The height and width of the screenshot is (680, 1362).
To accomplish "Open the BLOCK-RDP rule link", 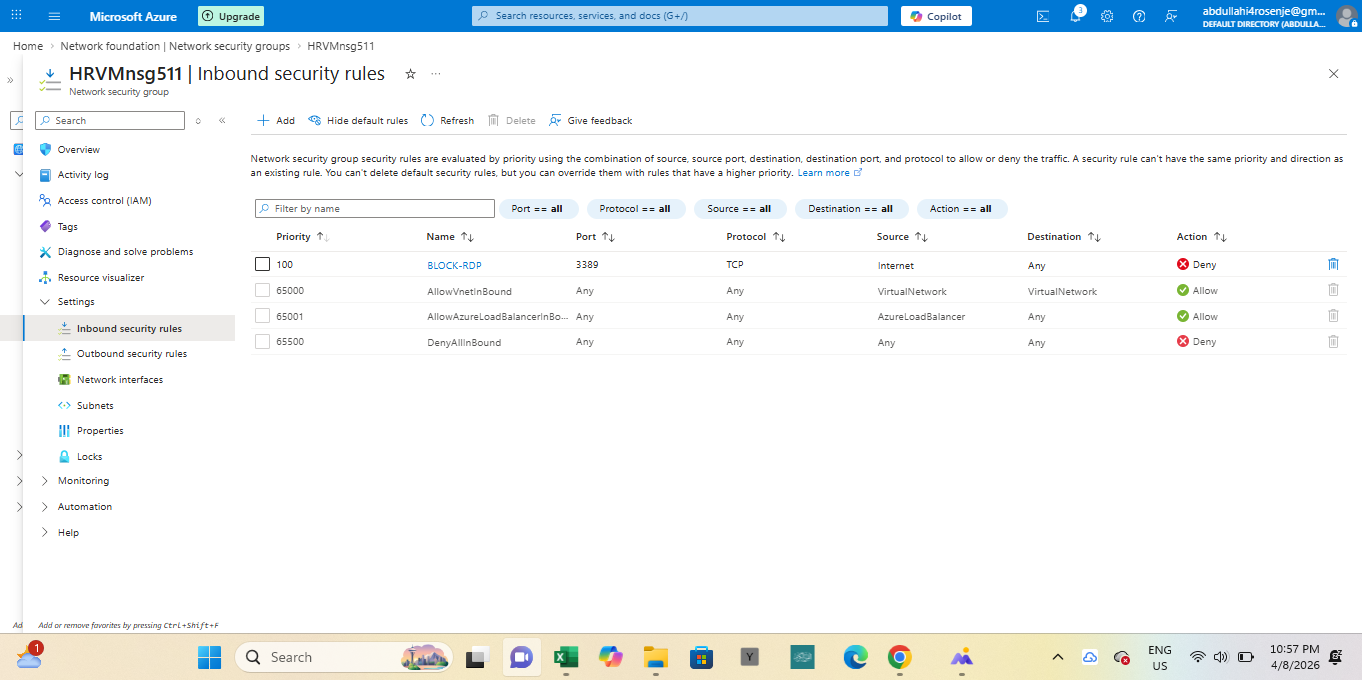I will point(454,265).
